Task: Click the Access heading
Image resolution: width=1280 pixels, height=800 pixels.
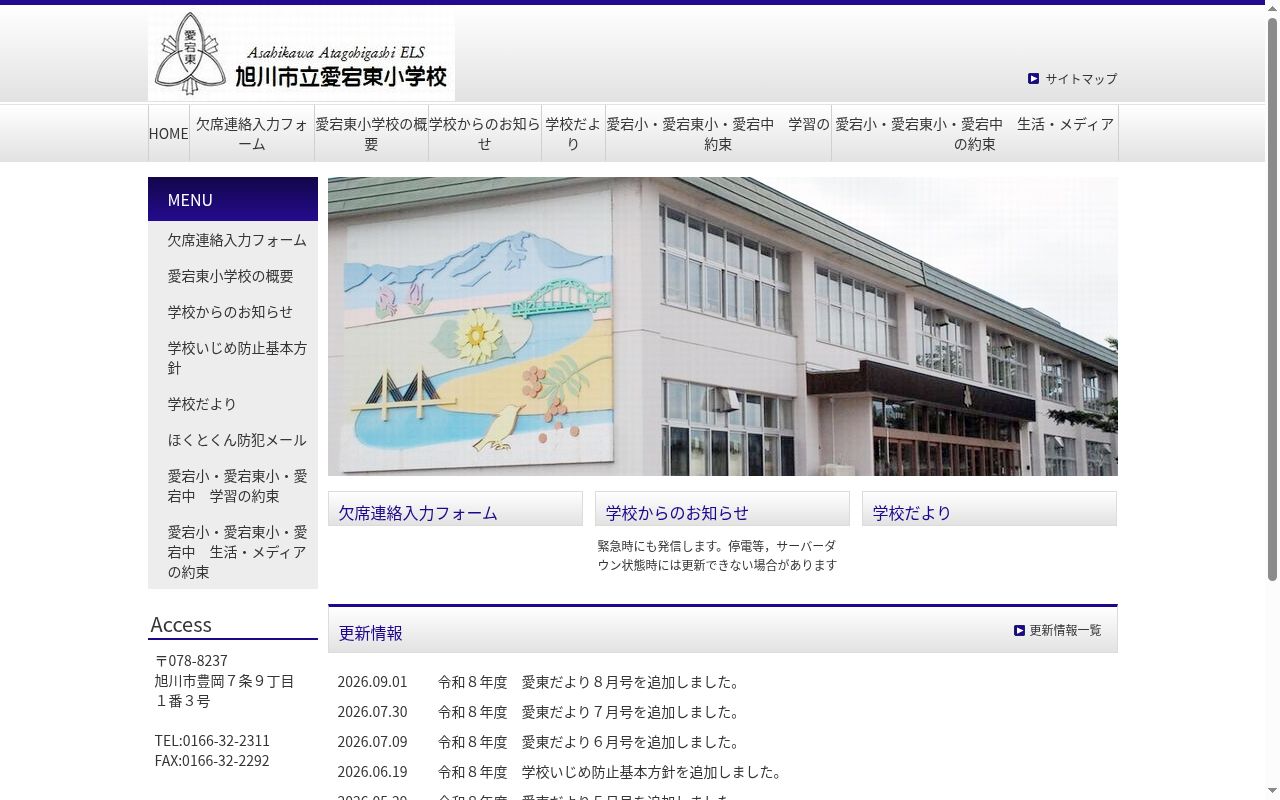Action: (x=181, y=624)
